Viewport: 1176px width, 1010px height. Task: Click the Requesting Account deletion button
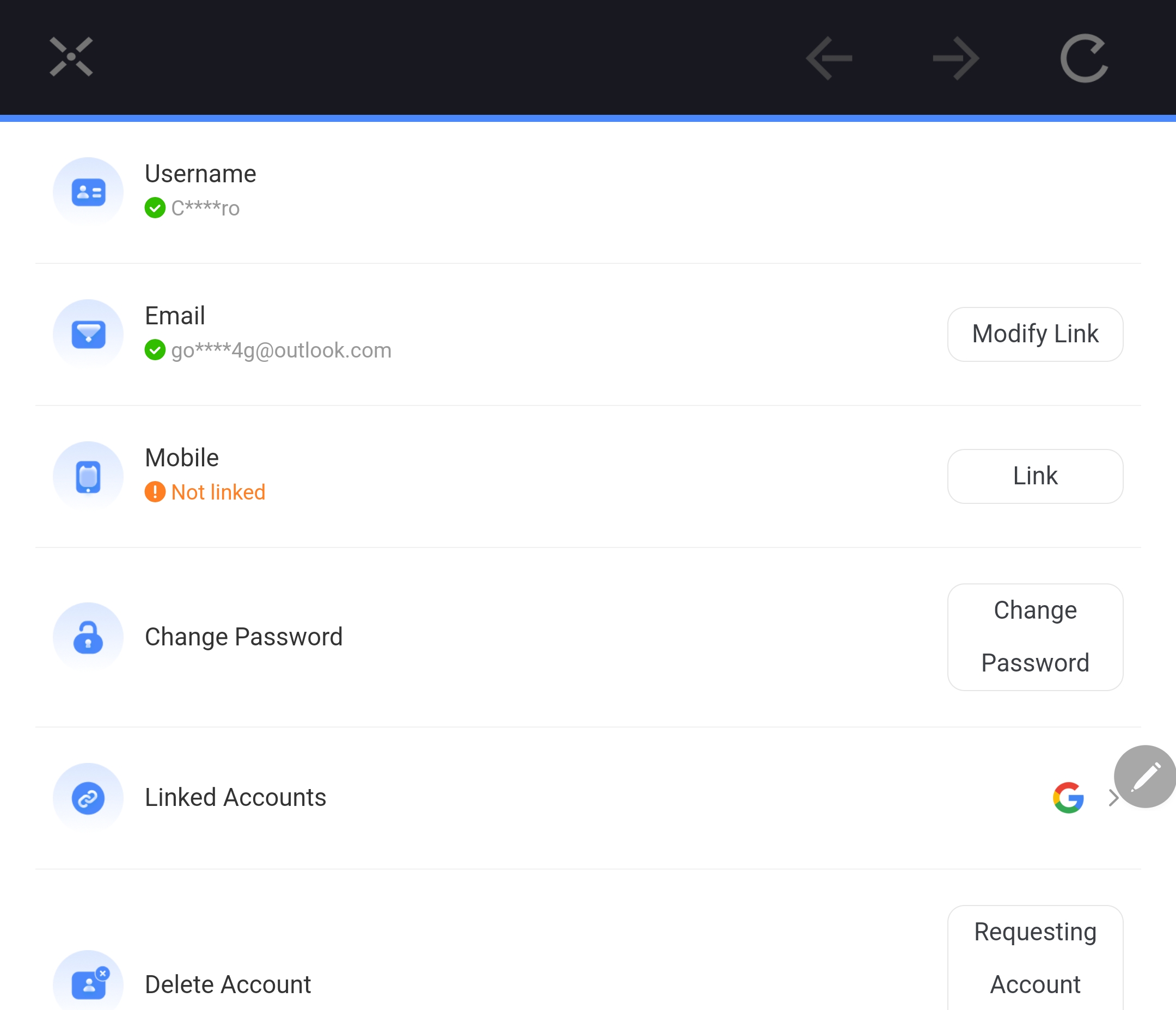point(1035,958)
